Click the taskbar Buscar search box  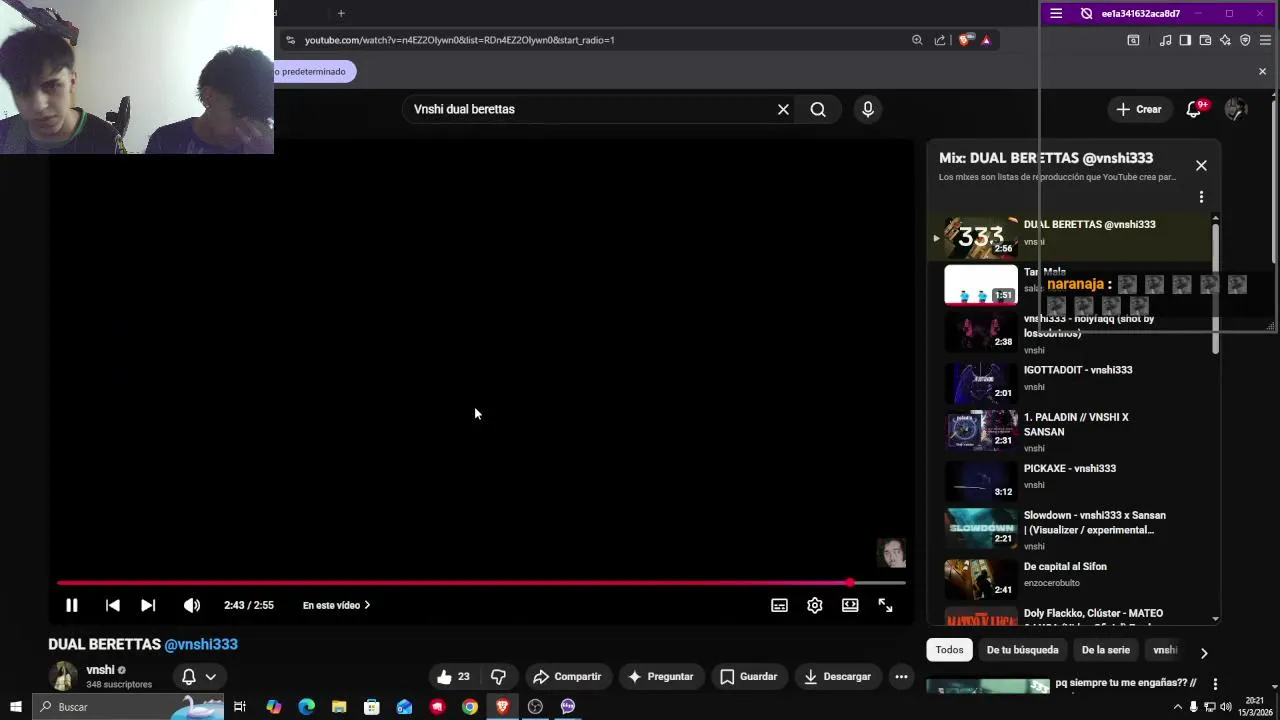point(130,707)
